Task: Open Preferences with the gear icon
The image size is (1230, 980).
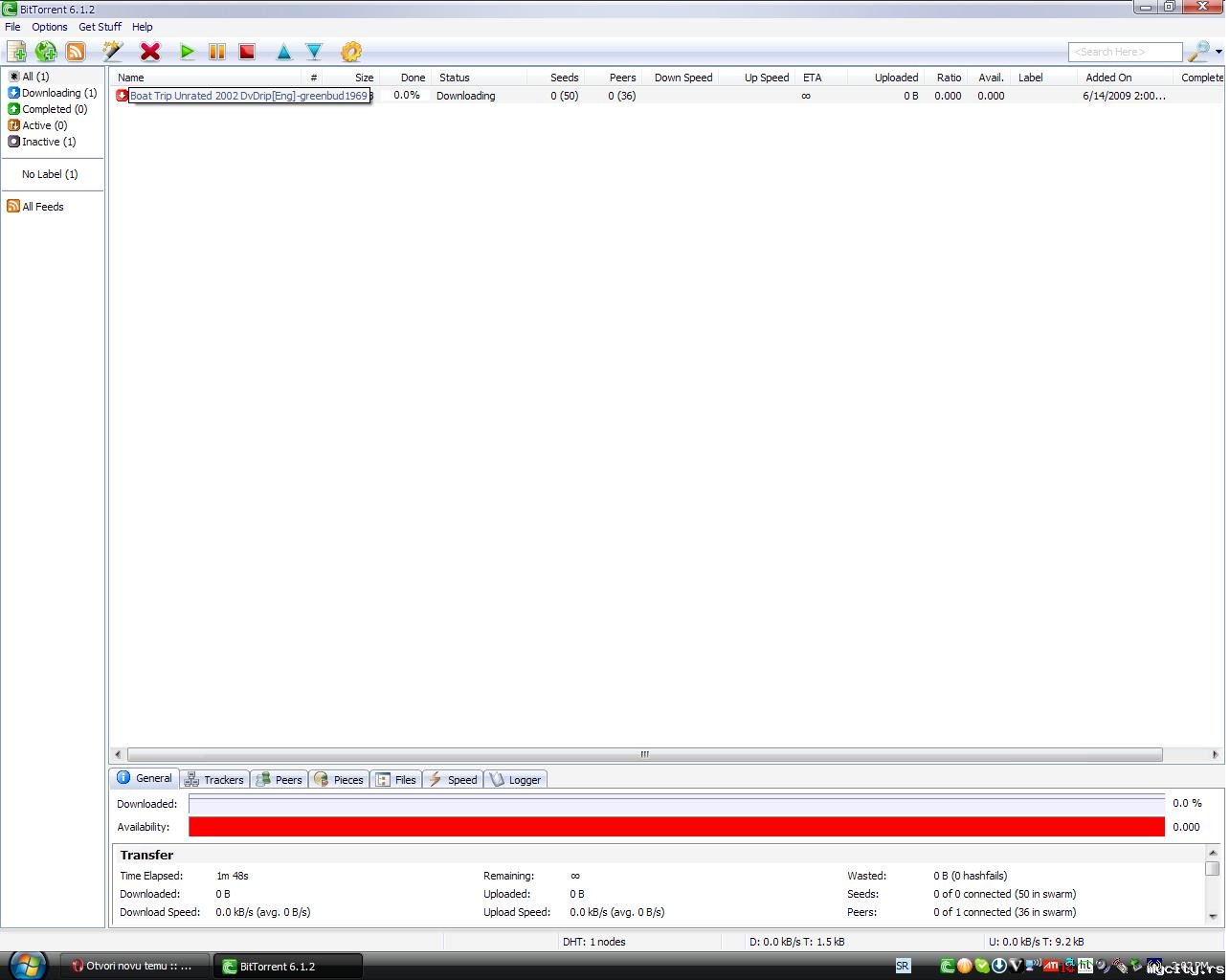Action: tap(351, 52)
